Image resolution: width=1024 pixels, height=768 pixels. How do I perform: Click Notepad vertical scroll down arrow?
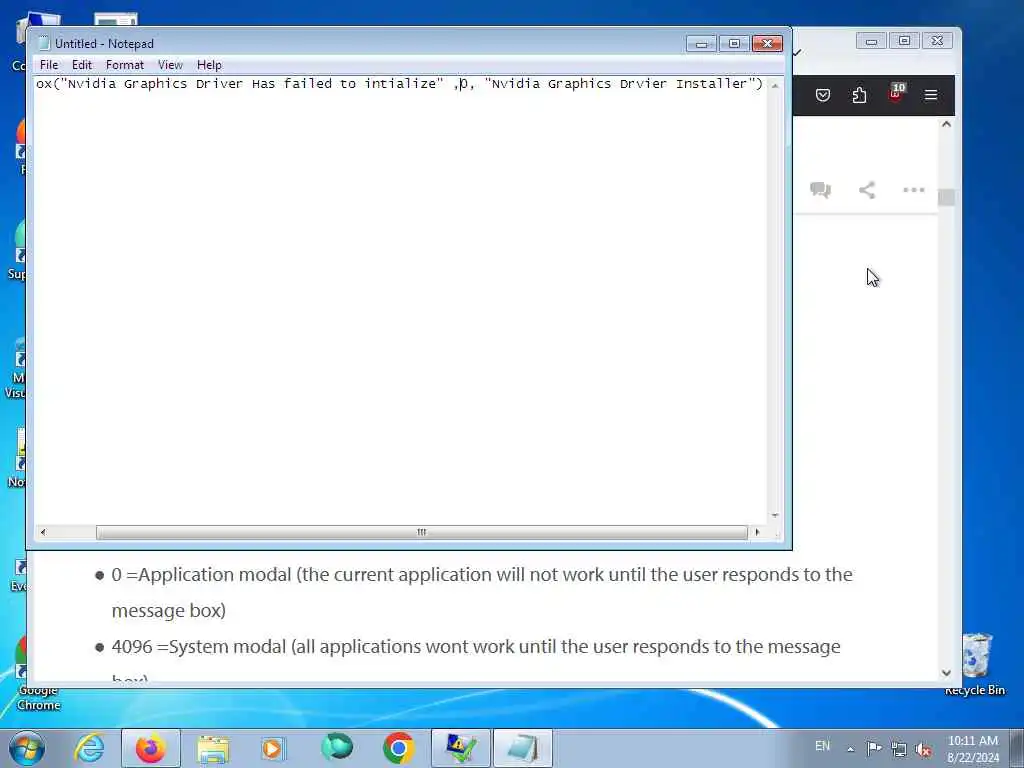(775, 516)
